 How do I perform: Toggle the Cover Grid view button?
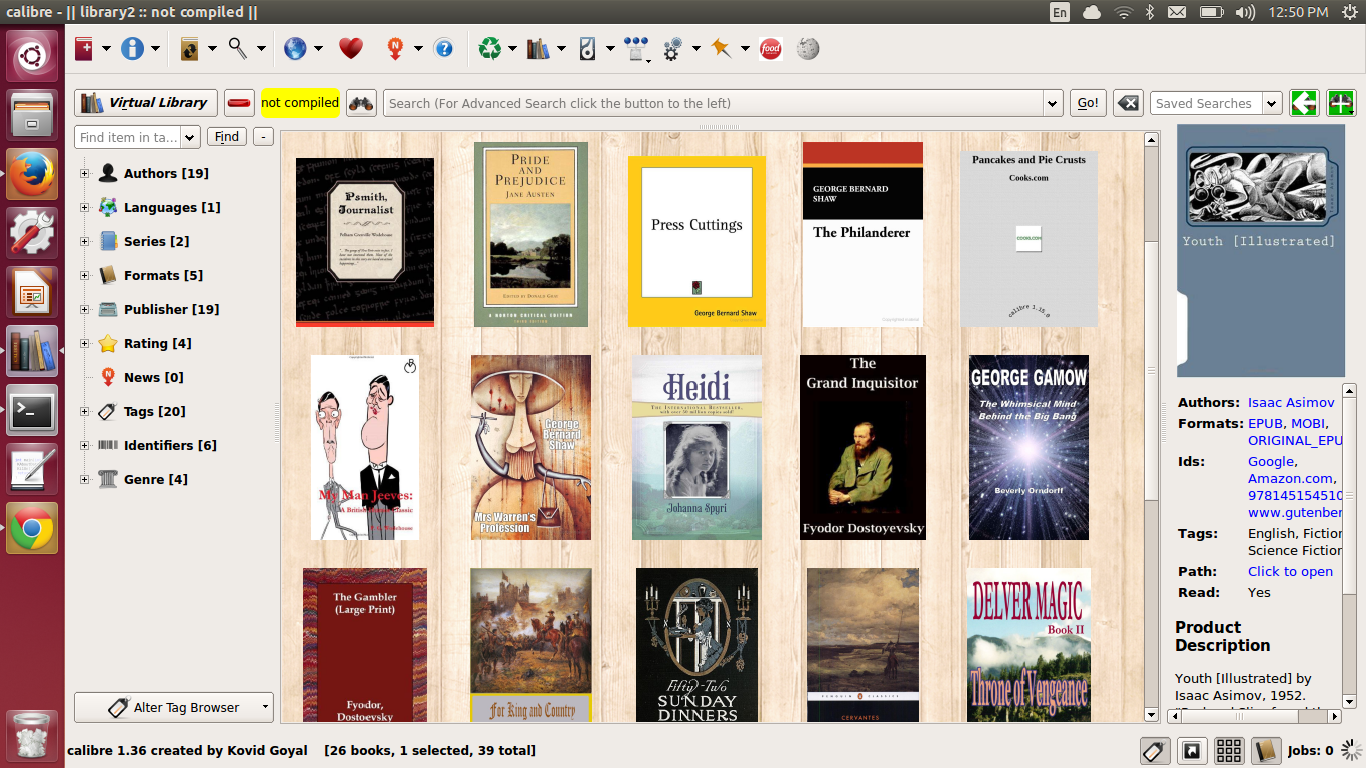click(x=1229, y=750)
